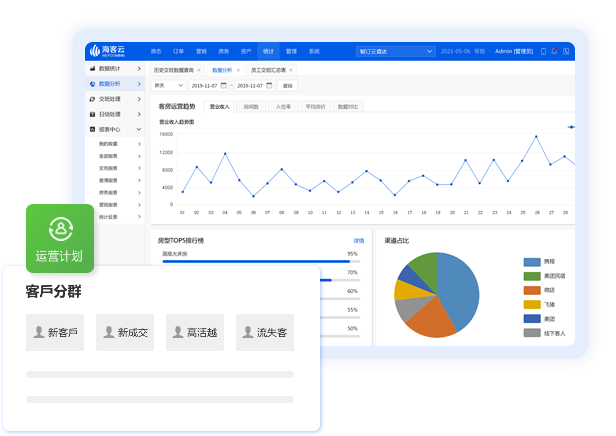Click the 交班处理 sidebar icon
This screenshot has height=436, width=616.
(x=93, y=100)
